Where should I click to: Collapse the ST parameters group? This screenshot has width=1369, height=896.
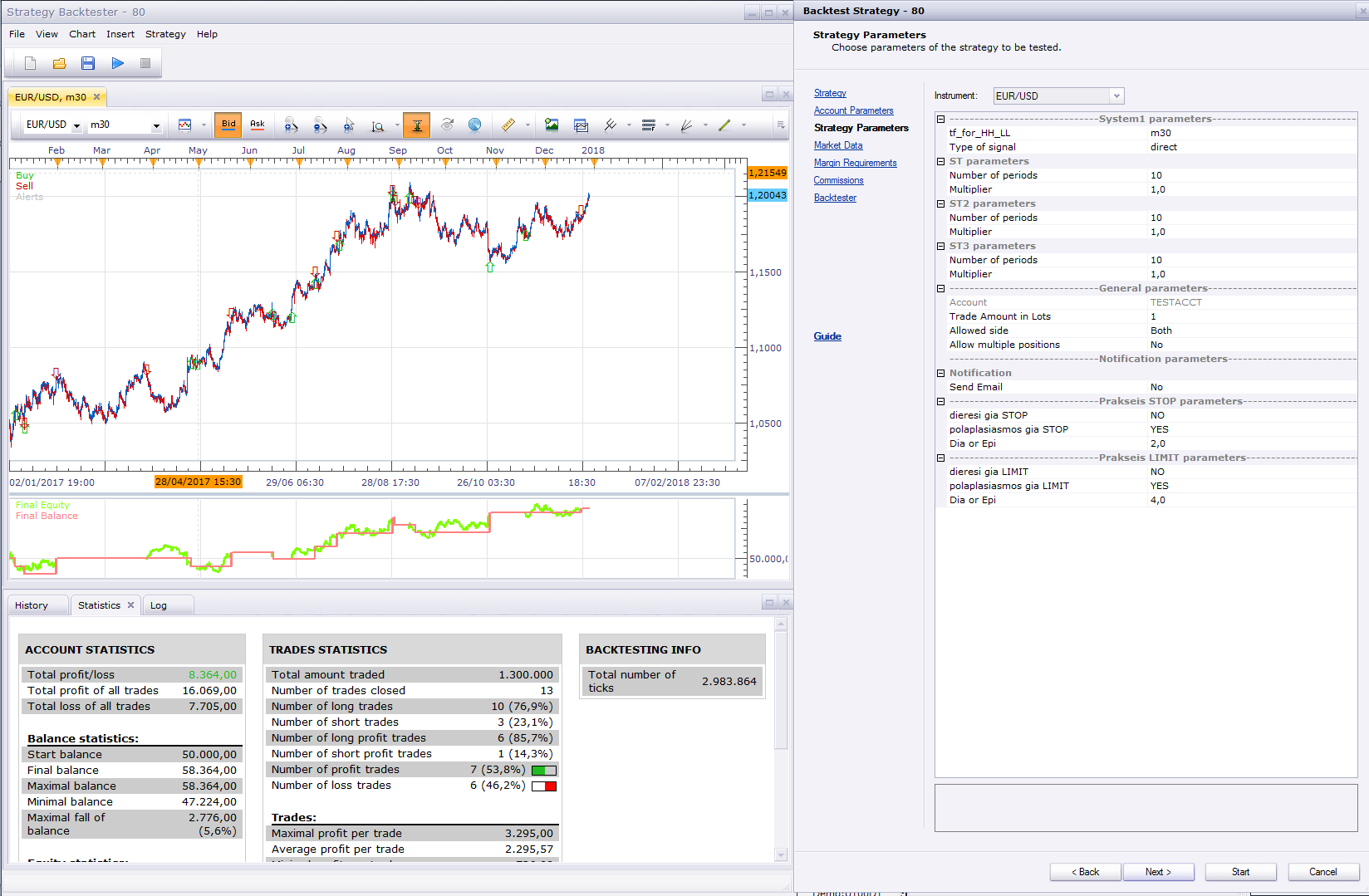click(x=940, y=161)
